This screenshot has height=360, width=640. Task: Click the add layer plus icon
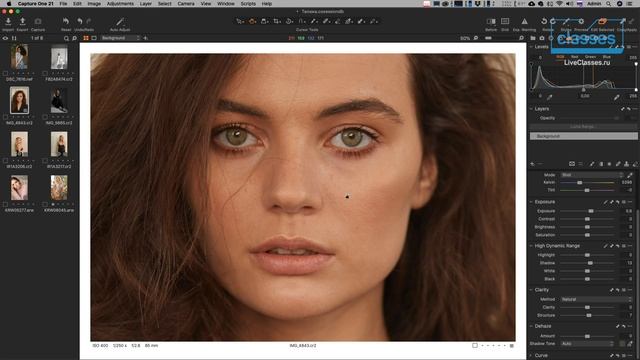(532, 164)
